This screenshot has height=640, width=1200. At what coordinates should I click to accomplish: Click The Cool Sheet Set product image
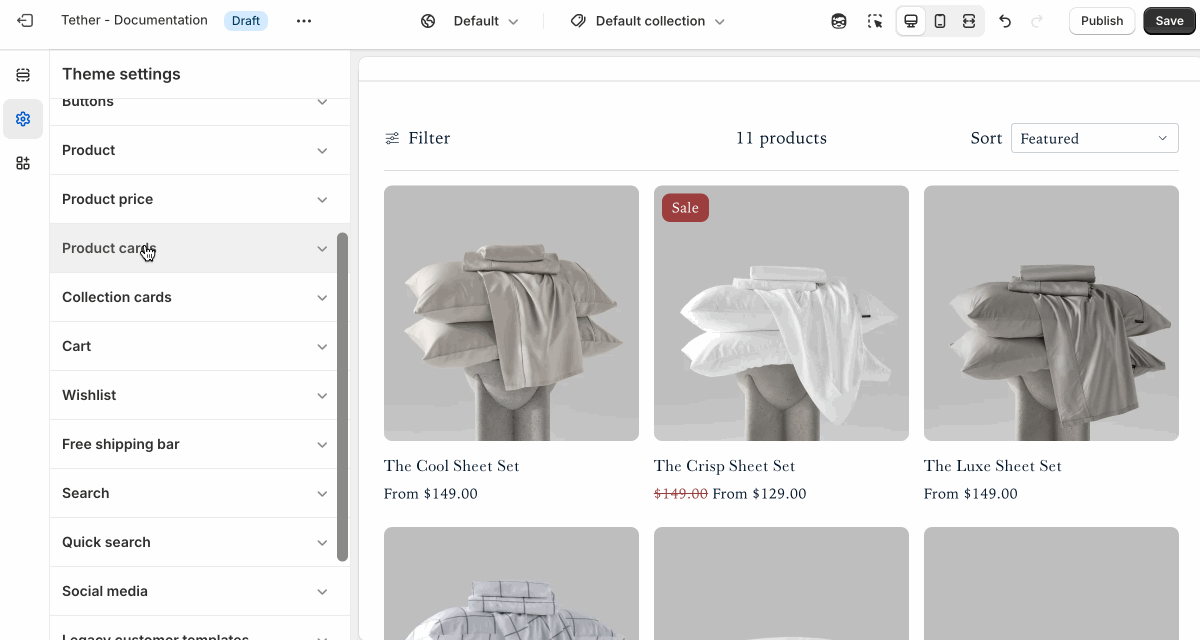[x=511, y=313]
